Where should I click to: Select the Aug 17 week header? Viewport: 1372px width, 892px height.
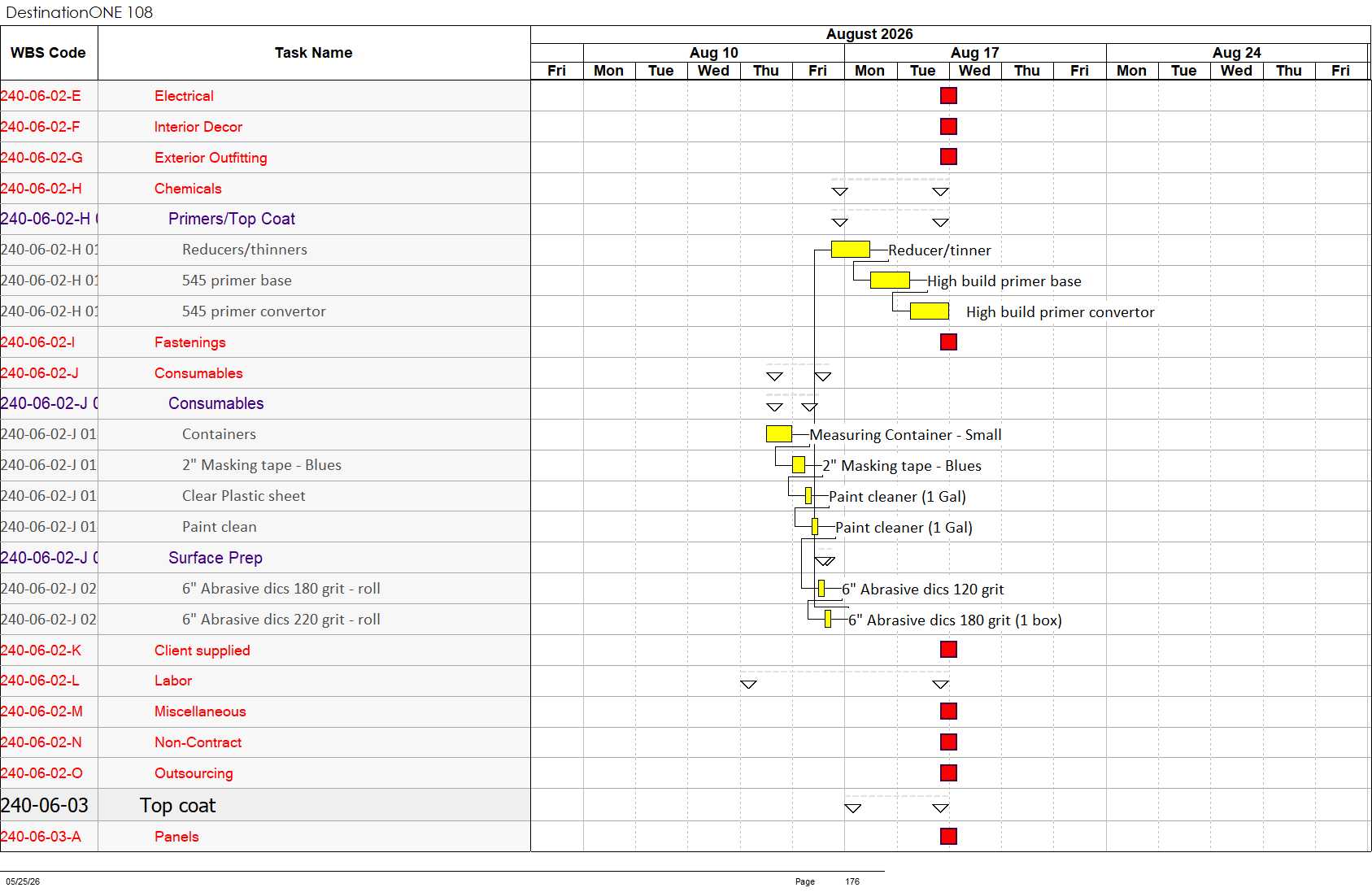pyautogui.click(x=975, y=53)
